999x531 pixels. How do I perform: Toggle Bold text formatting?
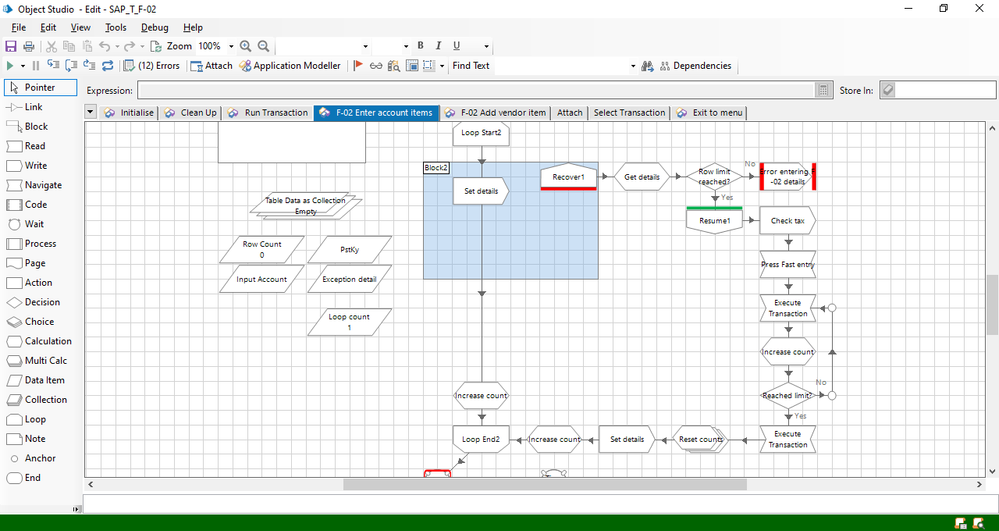coord(421,46)
